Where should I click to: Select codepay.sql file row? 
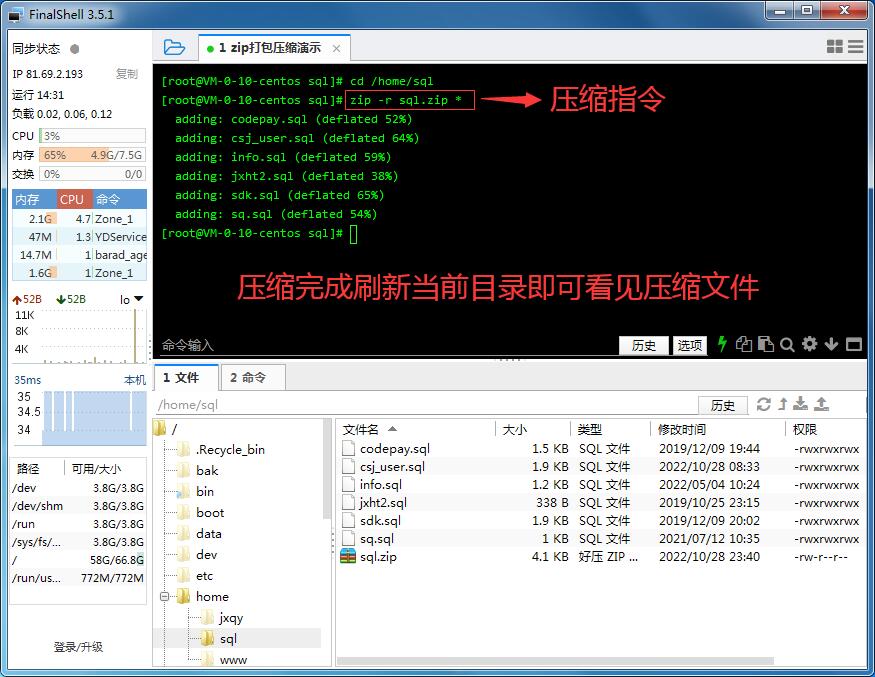pyautogui.click(x=602, y=449)
